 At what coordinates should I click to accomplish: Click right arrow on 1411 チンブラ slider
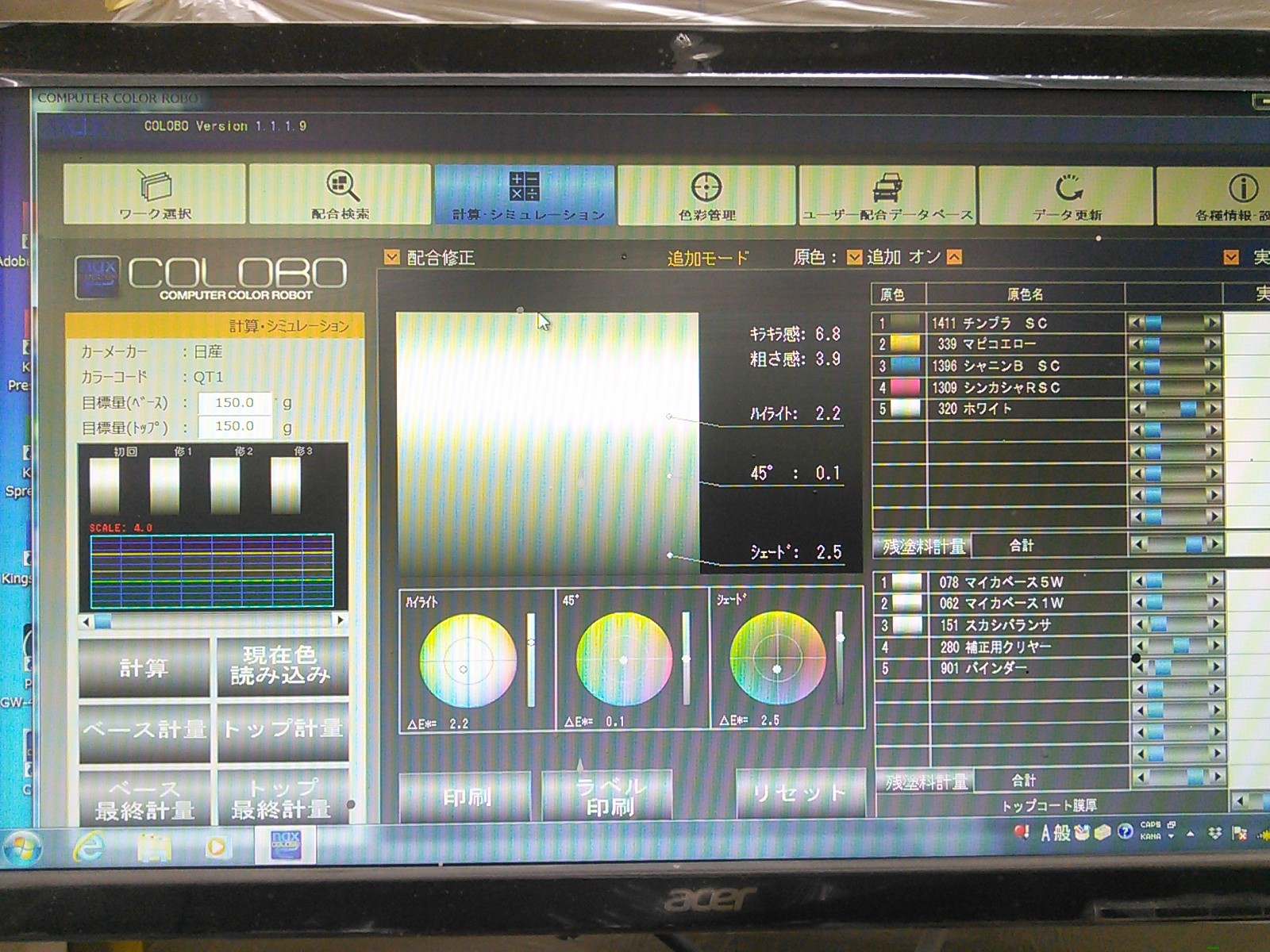1212,323
